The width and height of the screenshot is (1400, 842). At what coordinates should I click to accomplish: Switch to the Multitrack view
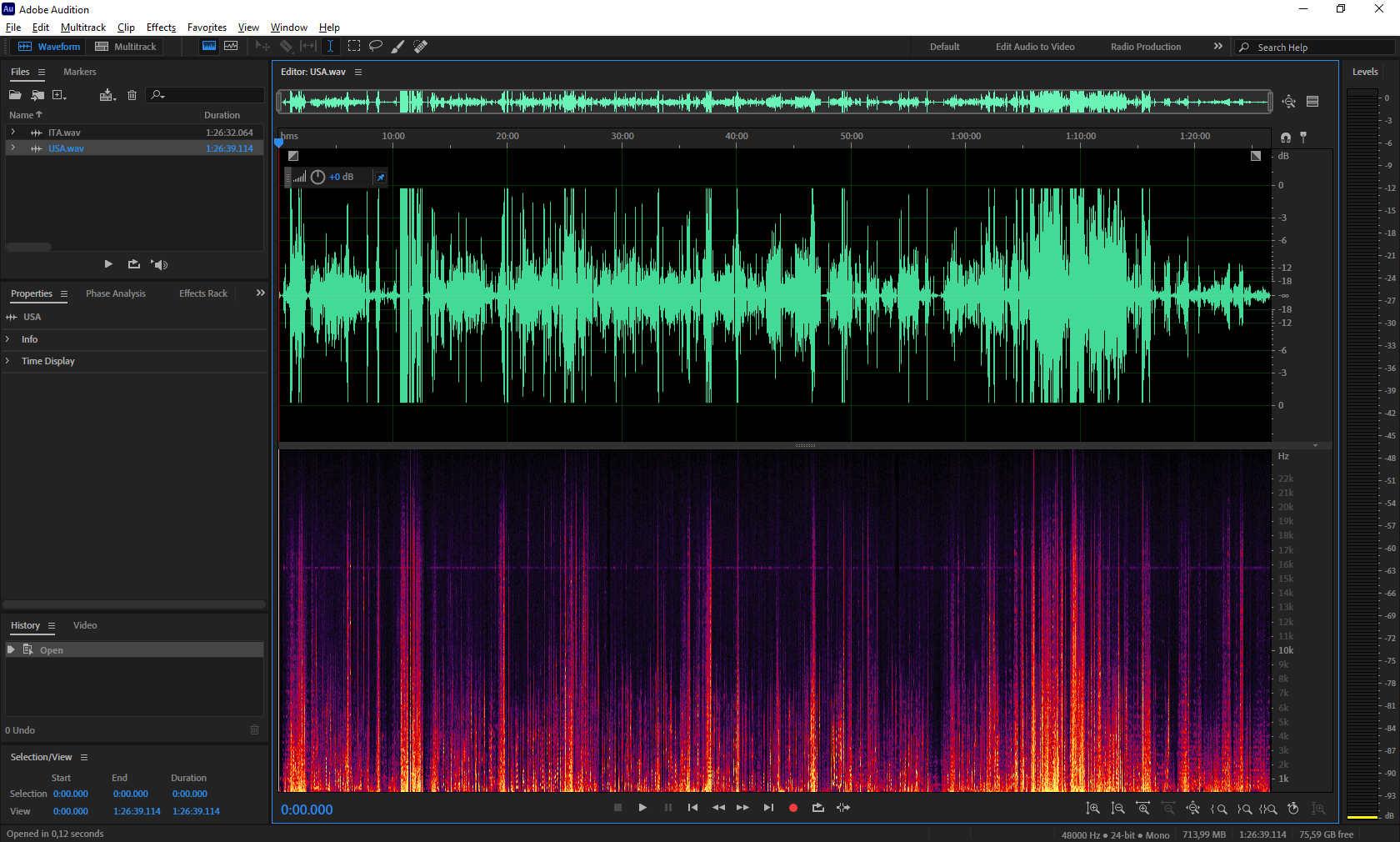(126, 47)
